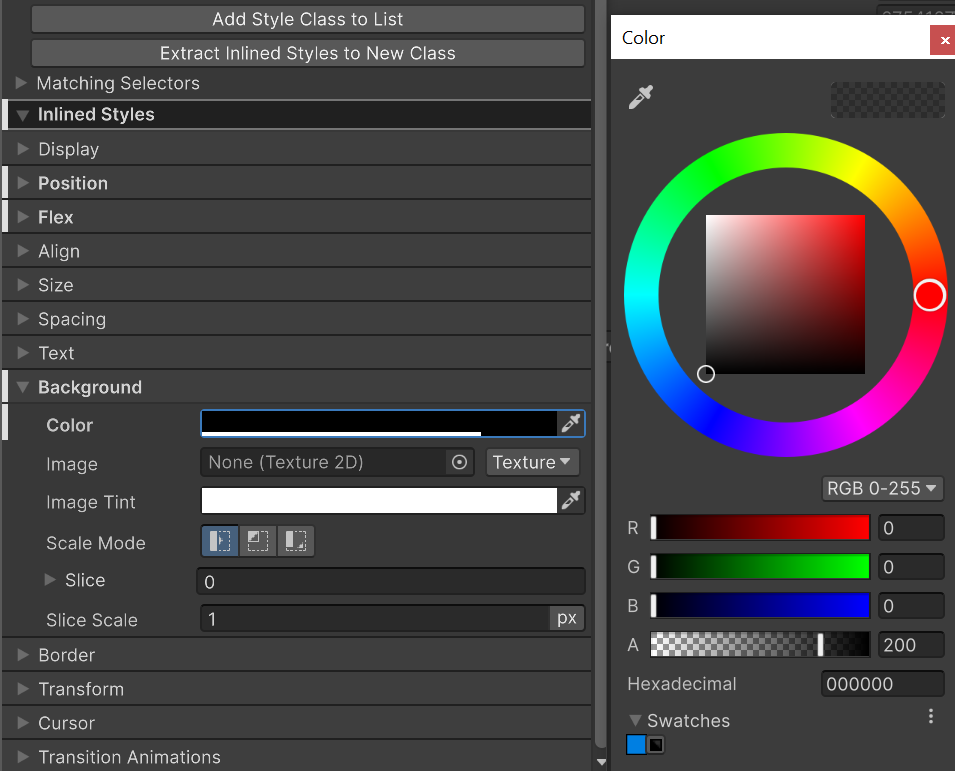The image size is (955, 771).
Task: Select the stretch-to-fill scale mode
Action: tap(220, 541)
